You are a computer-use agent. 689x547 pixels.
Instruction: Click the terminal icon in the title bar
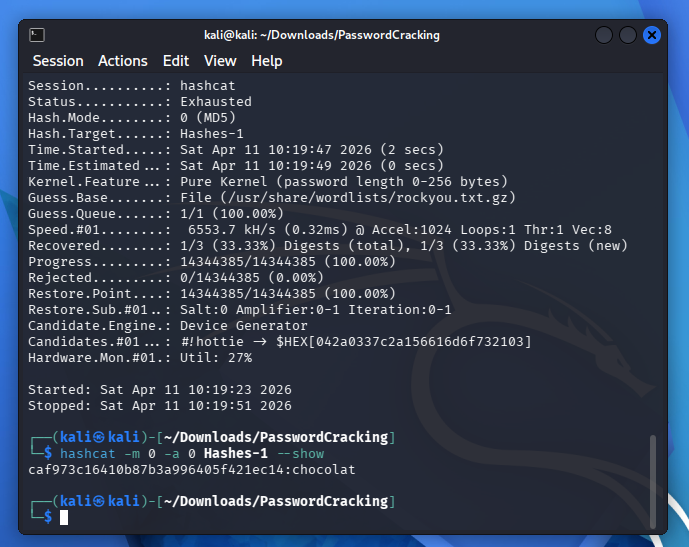tap(37, 35)
